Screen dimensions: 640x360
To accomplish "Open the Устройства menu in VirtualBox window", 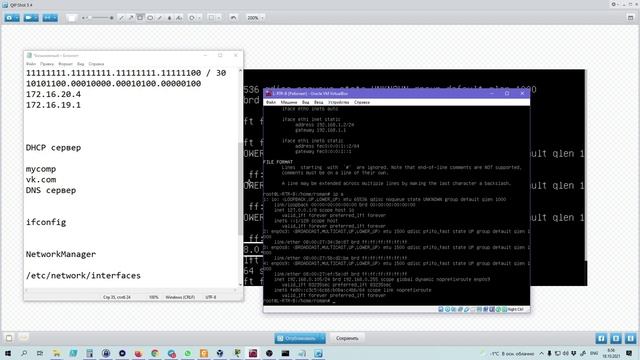I will (338, 102).
